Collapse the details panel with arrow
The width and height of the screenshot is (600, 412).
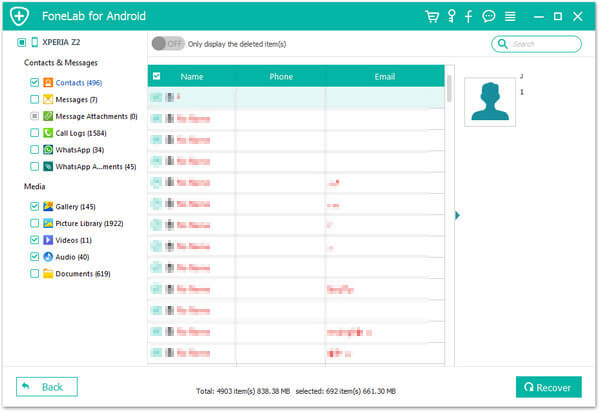coord(457,214)
